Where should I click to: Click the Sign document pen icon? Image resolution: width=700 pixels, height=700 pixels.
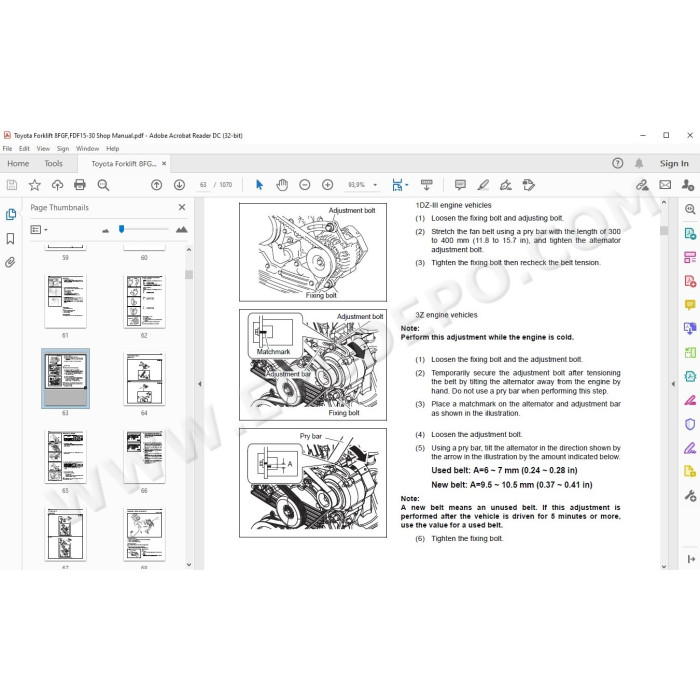[x=506, y=185]
